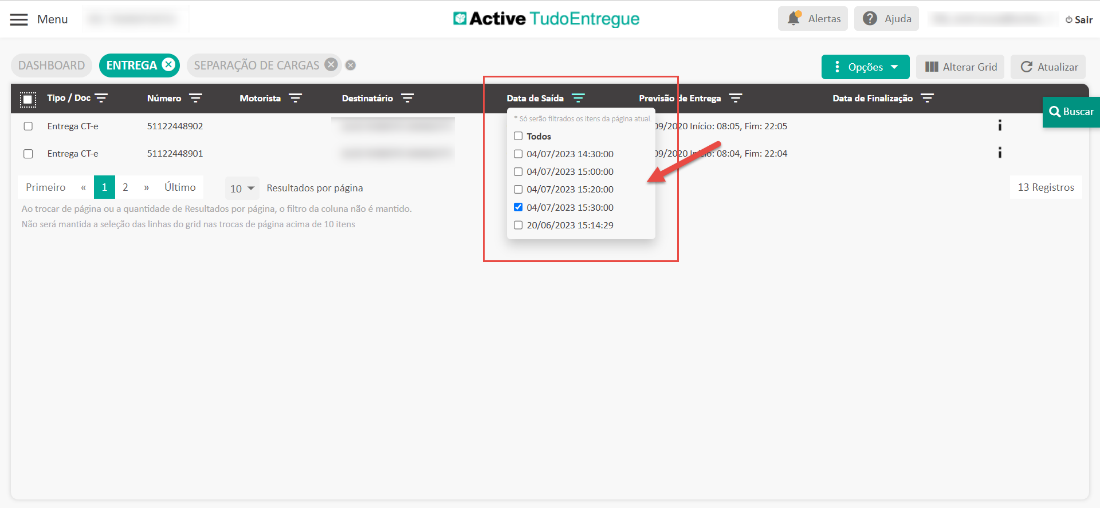Open filter icon for Número column

coord(196,98)
